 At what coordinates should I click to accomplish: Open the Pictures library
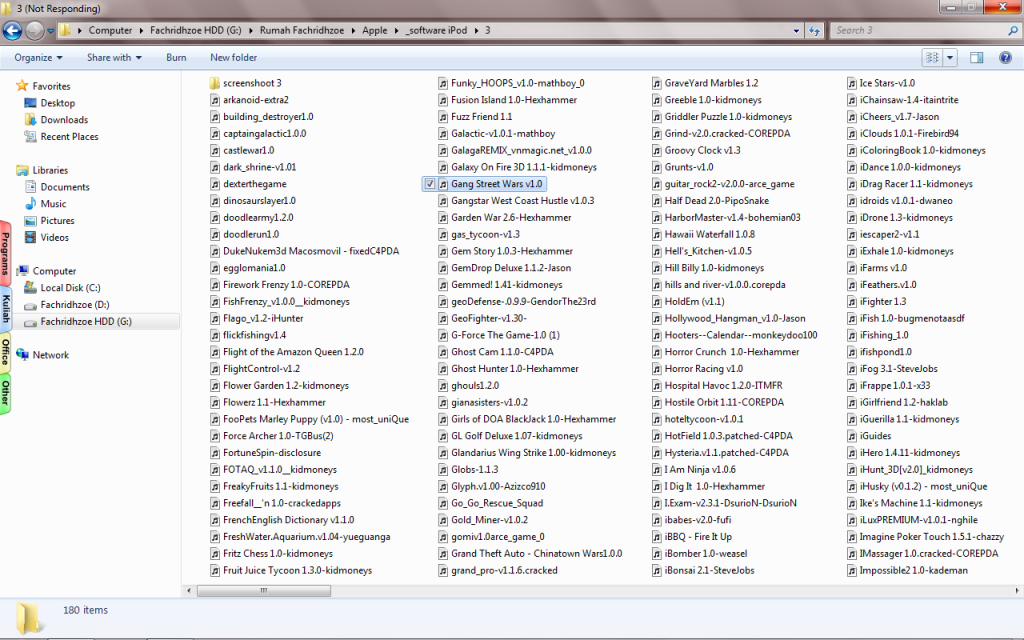(57, 221)
